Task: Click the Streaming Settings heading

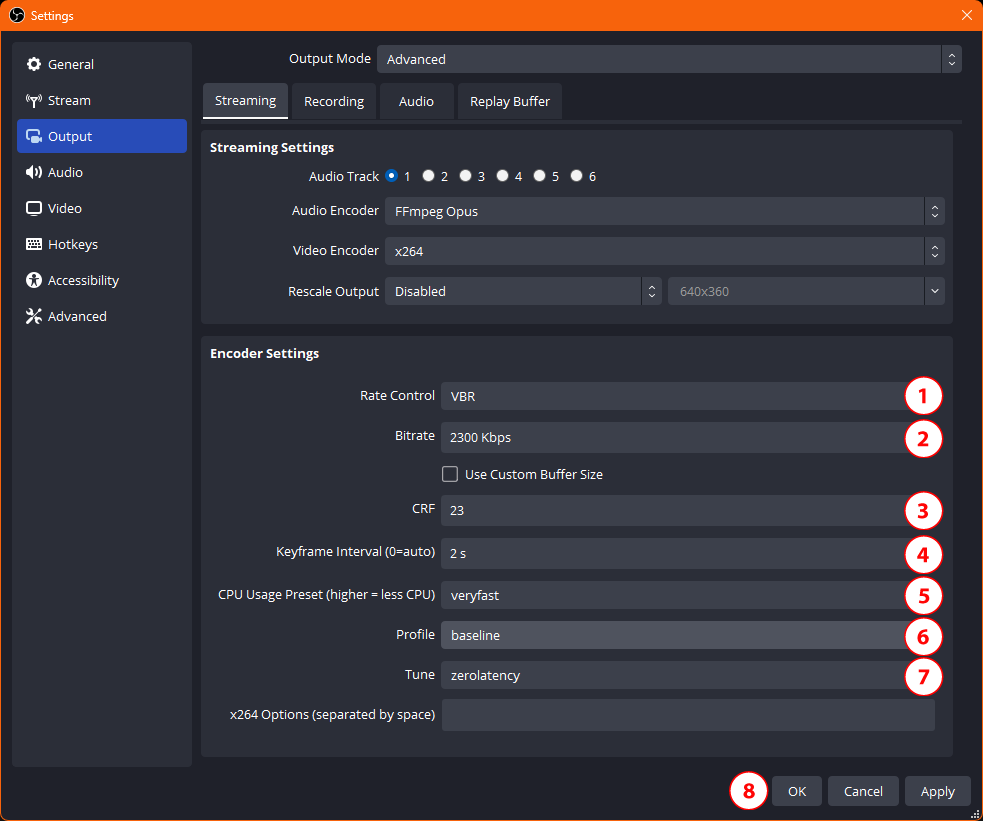Action: coord(271,147)
